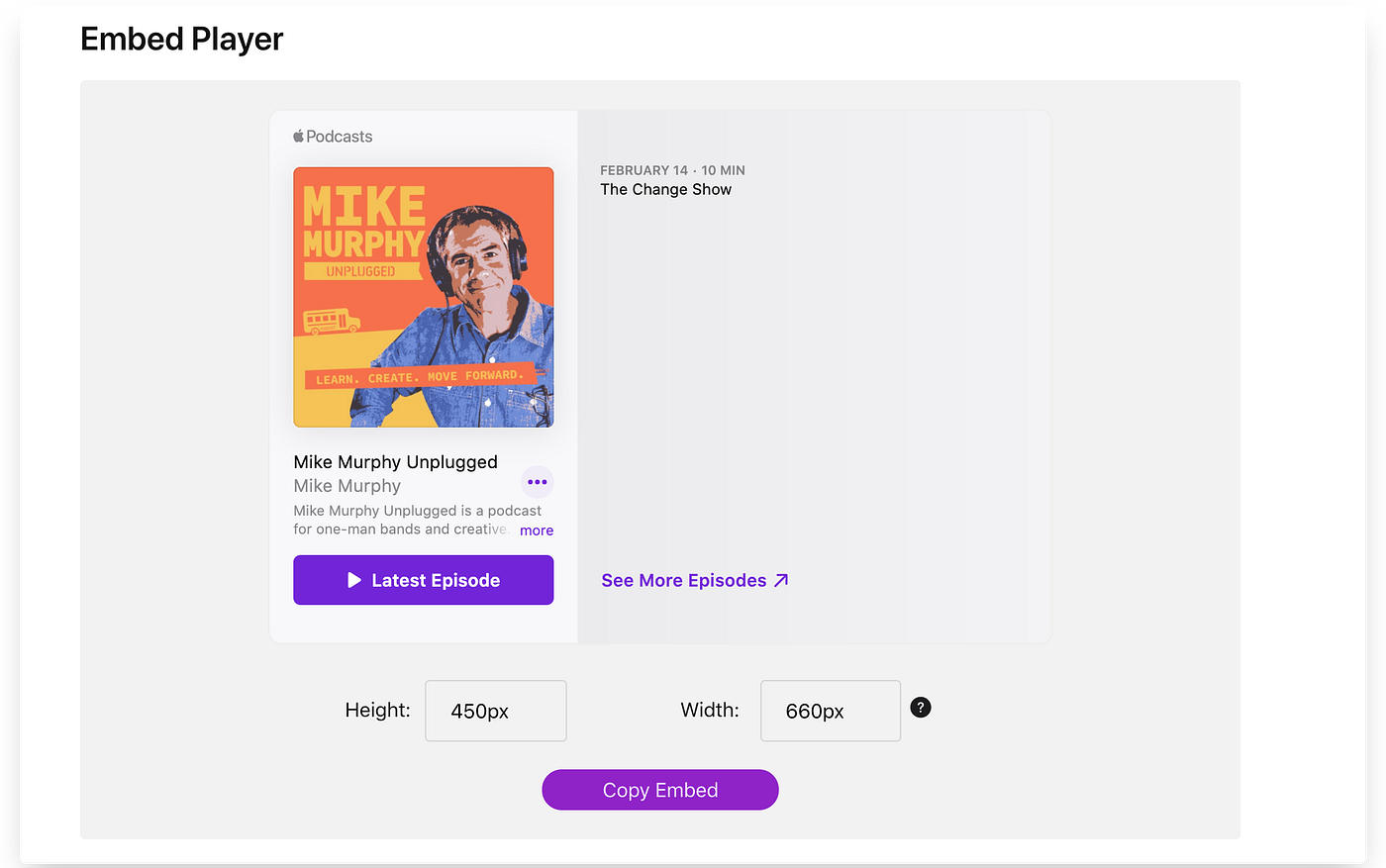Click the 'Mike Murphy' author name
Screen dimensions: 1386x868
click(x=347, y=486)
